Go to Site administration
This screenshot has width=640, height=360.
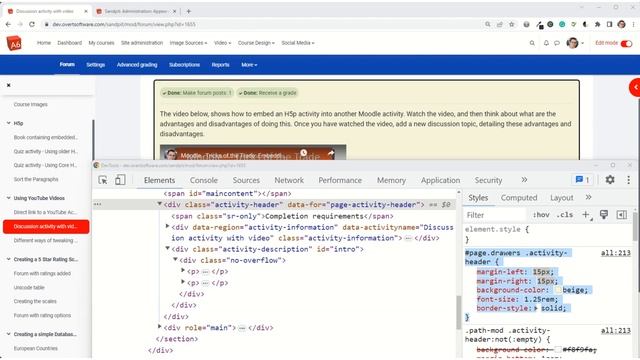(142, 43)
